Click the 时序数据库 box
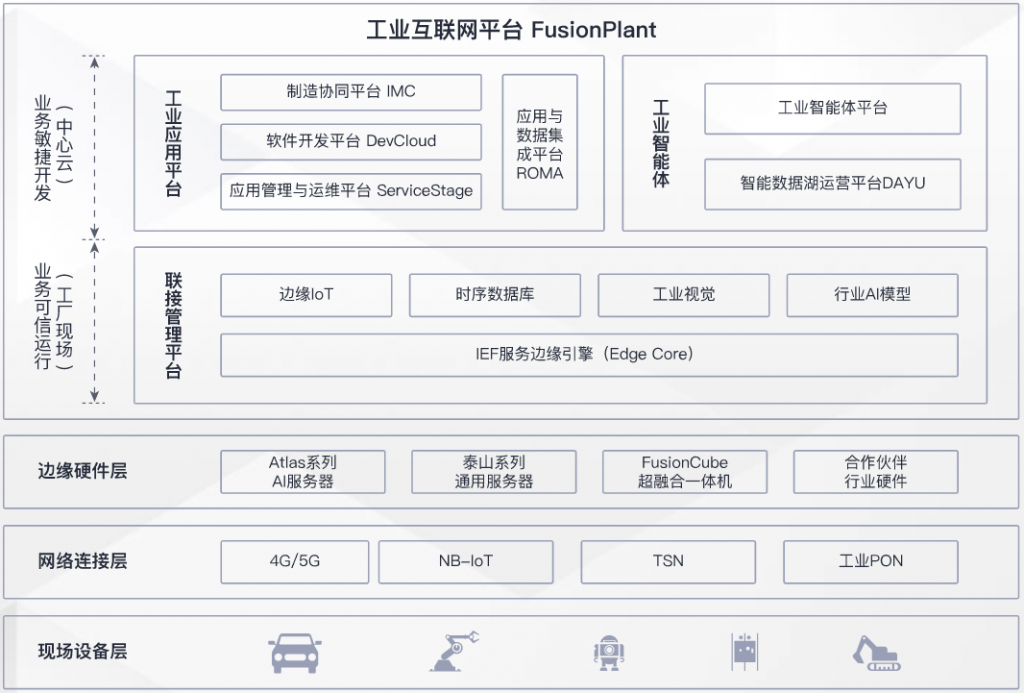Image resolution: width=1024 pixels, height=693 pixels. tap(494, 295)
